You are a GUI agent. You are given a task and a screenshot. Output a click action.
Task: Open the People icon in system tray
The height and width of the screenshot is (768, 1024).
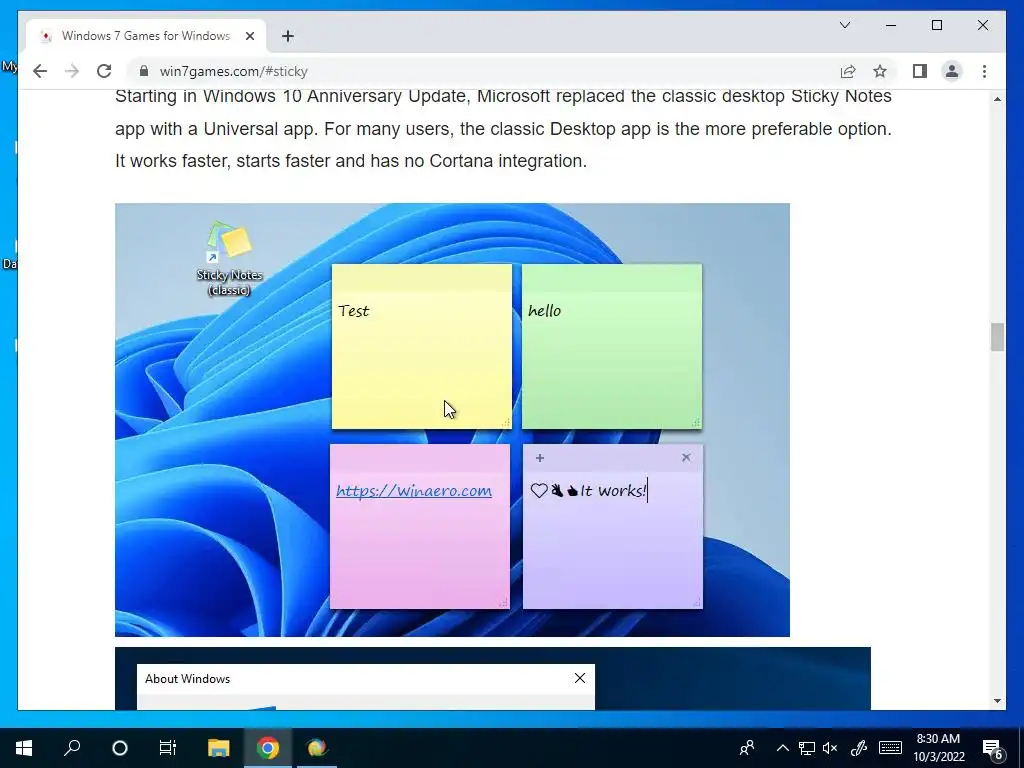coord(747,748)
